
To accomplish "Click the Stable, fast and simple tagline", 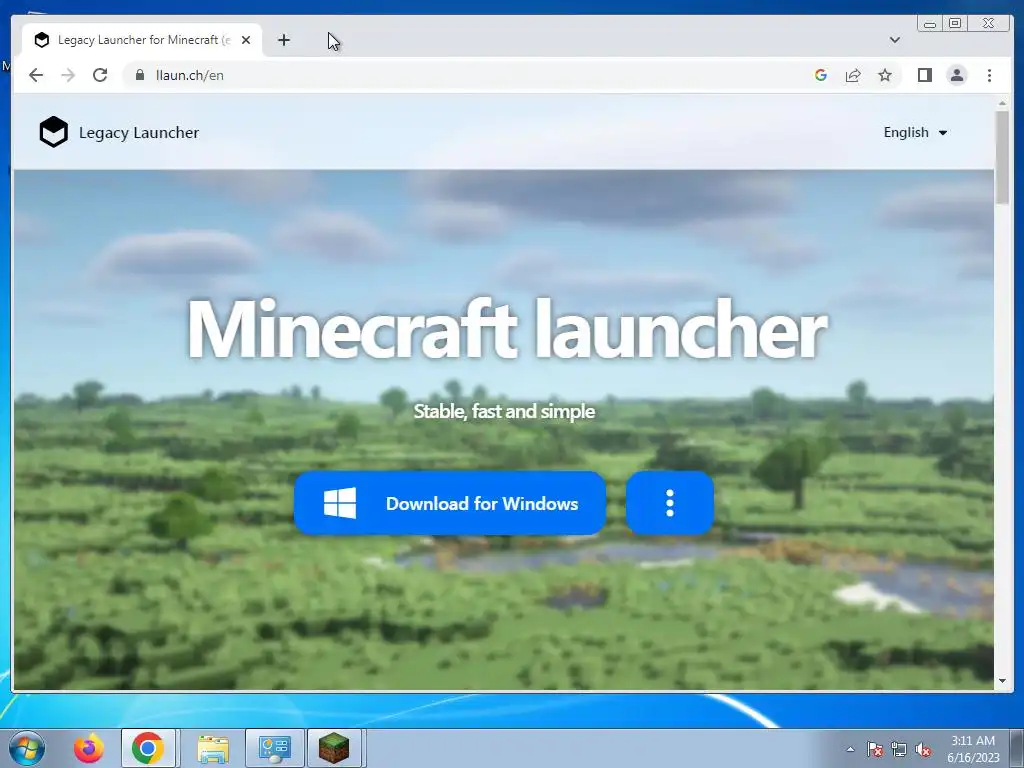I will tap(504, 411).
